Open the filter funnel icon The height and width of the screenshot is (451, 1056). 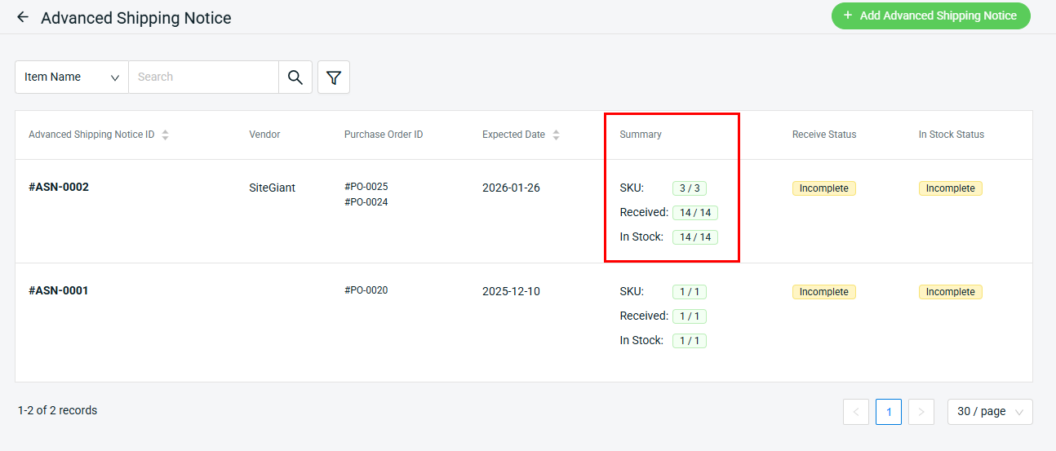333,77
